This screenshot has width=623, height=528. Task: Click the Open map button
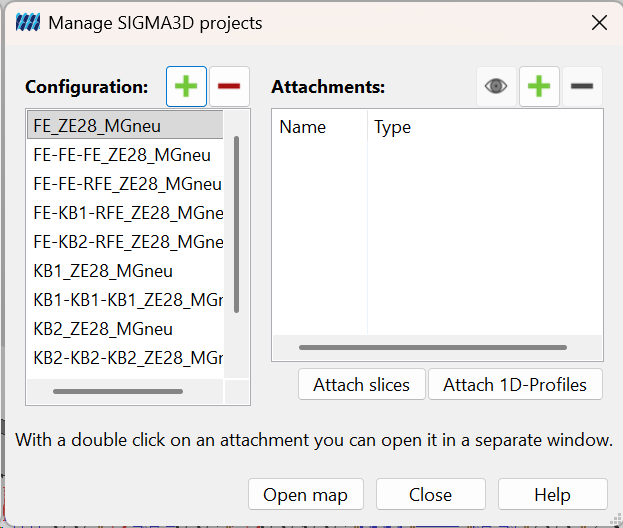pyautogui.click(x=306, y=495)
